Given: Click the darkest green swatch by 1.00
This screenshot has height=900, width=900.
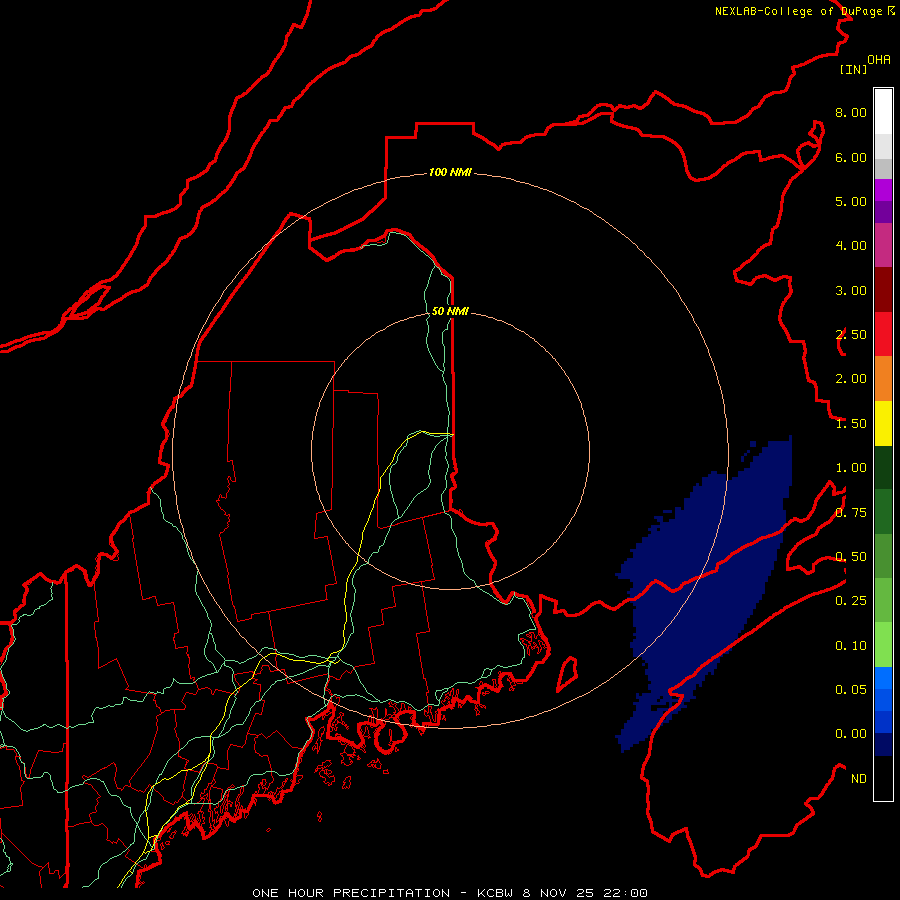Looking at the screenshot, I should pyautogui.click(x=883, y=467).
